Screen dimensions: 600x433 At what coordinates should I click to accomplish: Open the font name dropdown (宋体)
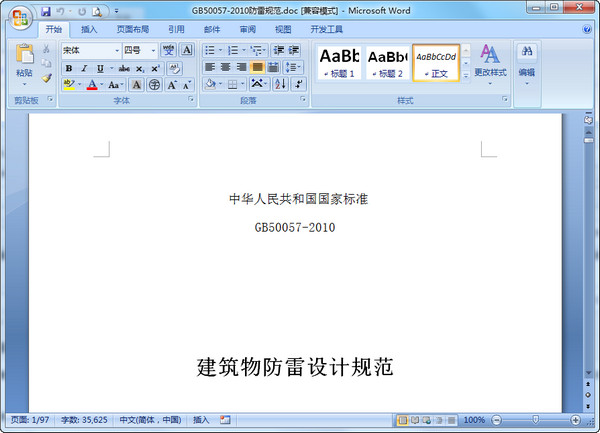click(117, 50)
